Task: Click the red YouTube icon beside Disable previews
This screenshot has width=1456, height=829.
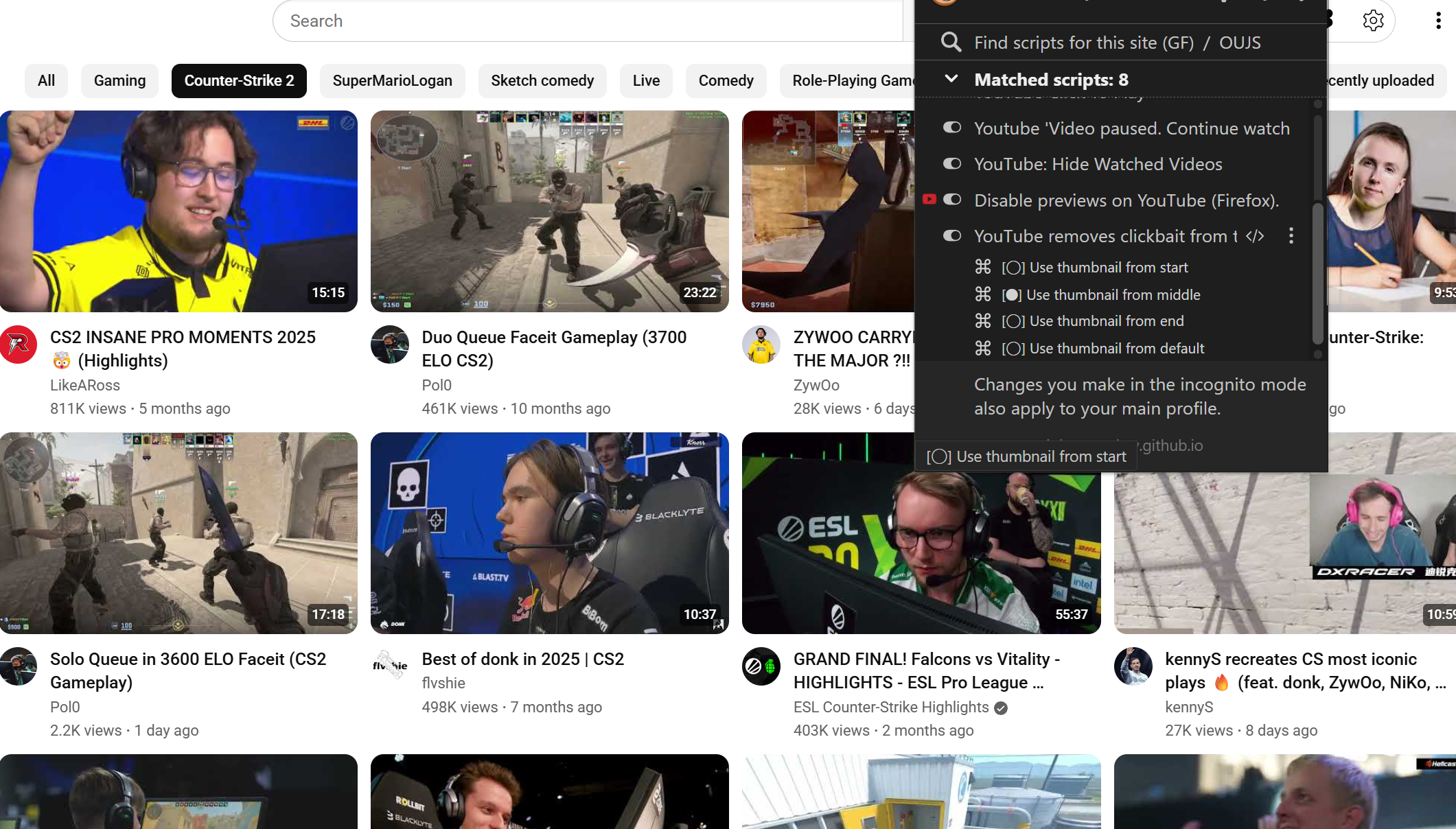Action: click(x=929, y=200)
